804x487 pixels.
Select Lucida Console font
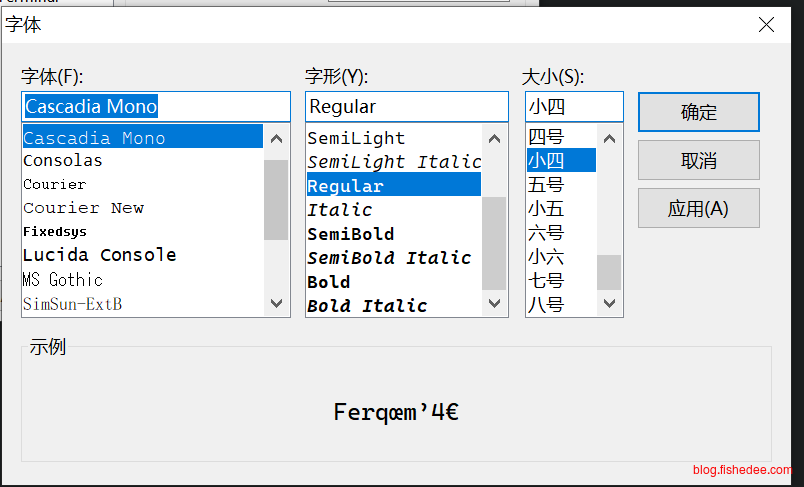coord(99,255)
